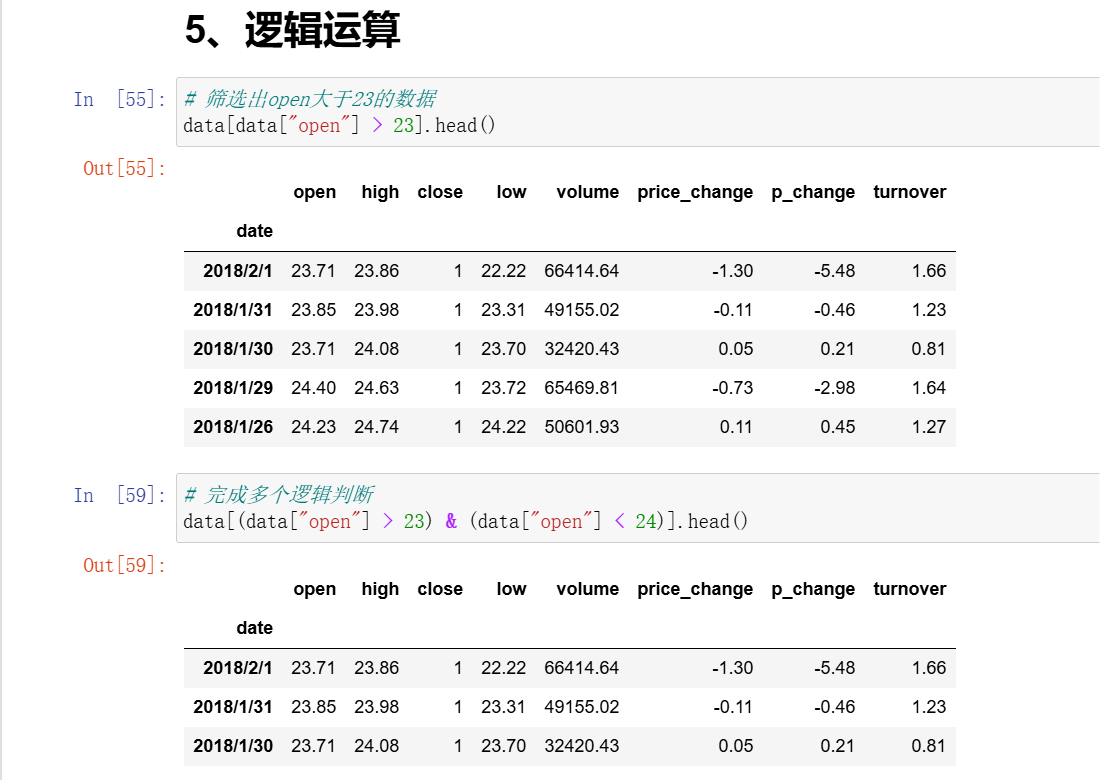The width and height of the screenshot is (1100, 780).
Task: Click 'high' column header in Out[55] table
Action: [x=380, y=192]
